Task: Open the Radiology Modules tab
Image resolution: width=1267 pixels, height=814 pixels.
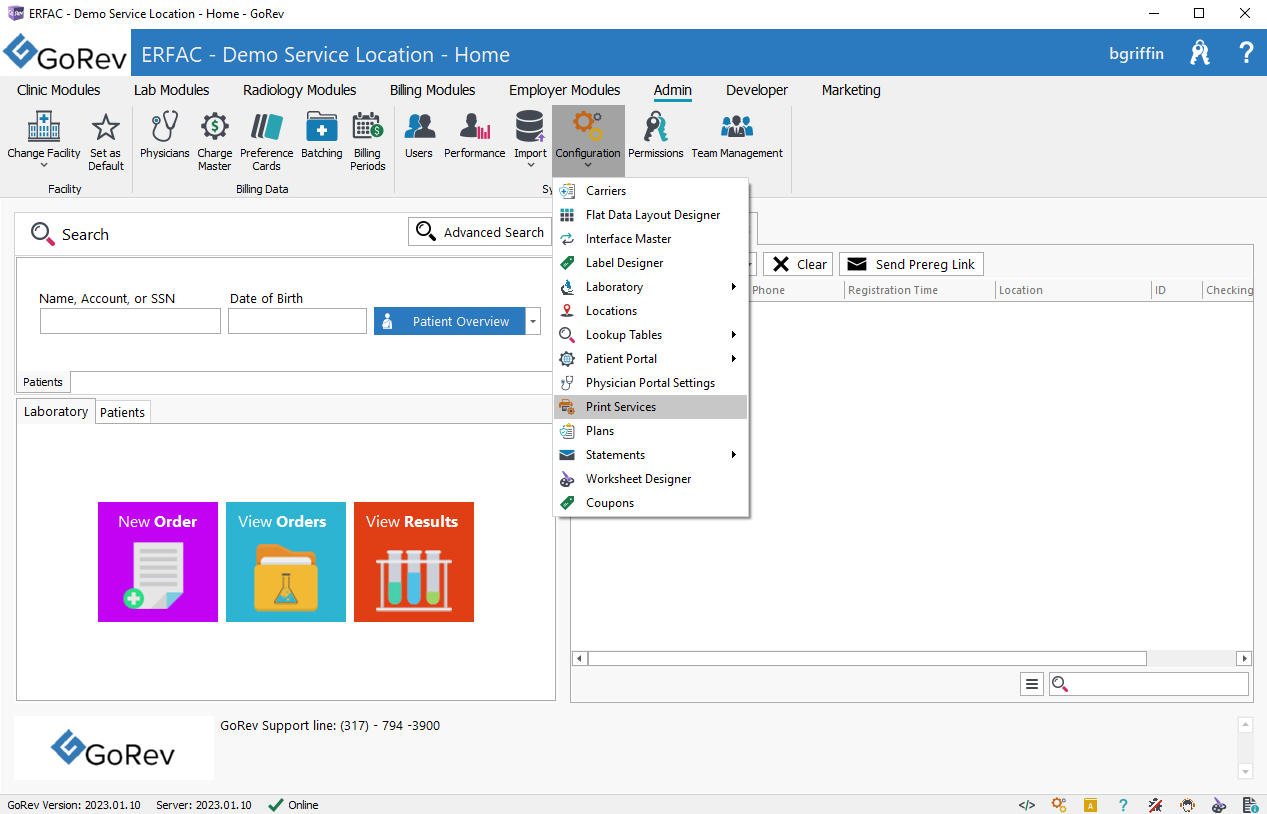Action: [300, 90]
